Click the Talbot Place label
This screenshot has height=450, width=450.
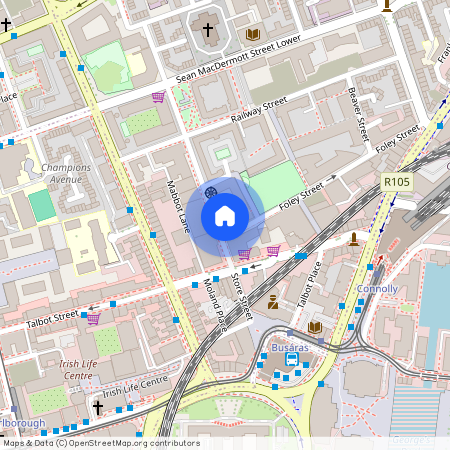pyautogui.click(x=309, y=285)
